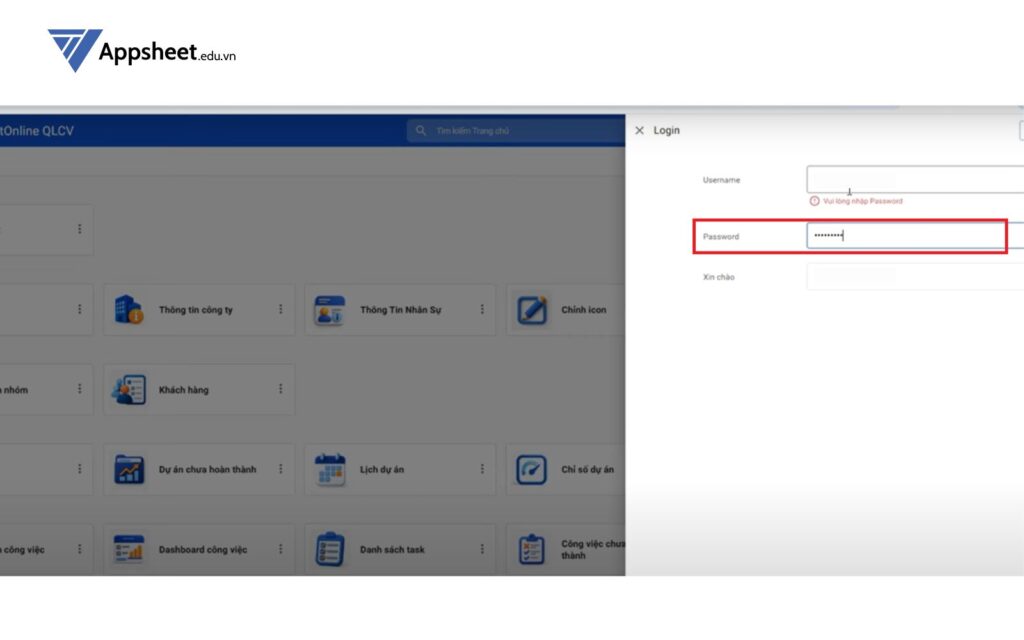This screenshot has width=1024, height=640.
Task: Click the Appsheet.edu.vn logo
Action: tap(142, 50)
